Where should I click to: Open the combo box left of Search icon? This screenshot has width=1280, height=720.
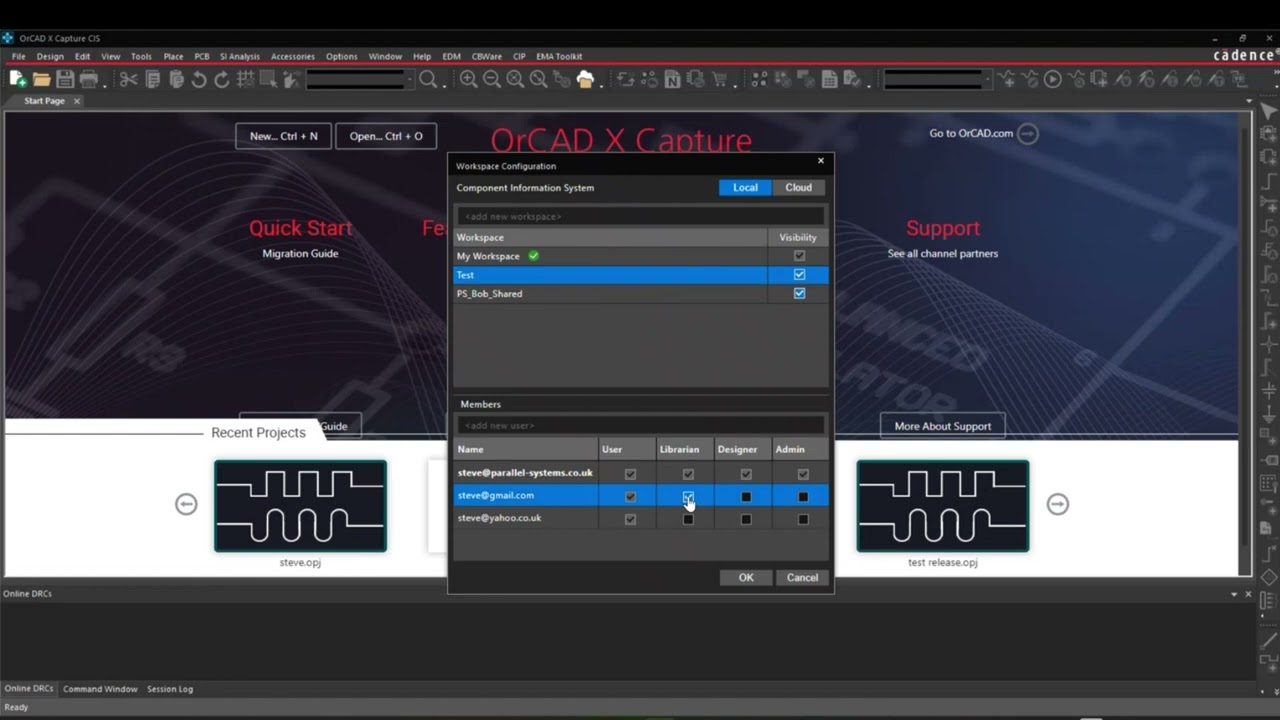coord(360,79)
